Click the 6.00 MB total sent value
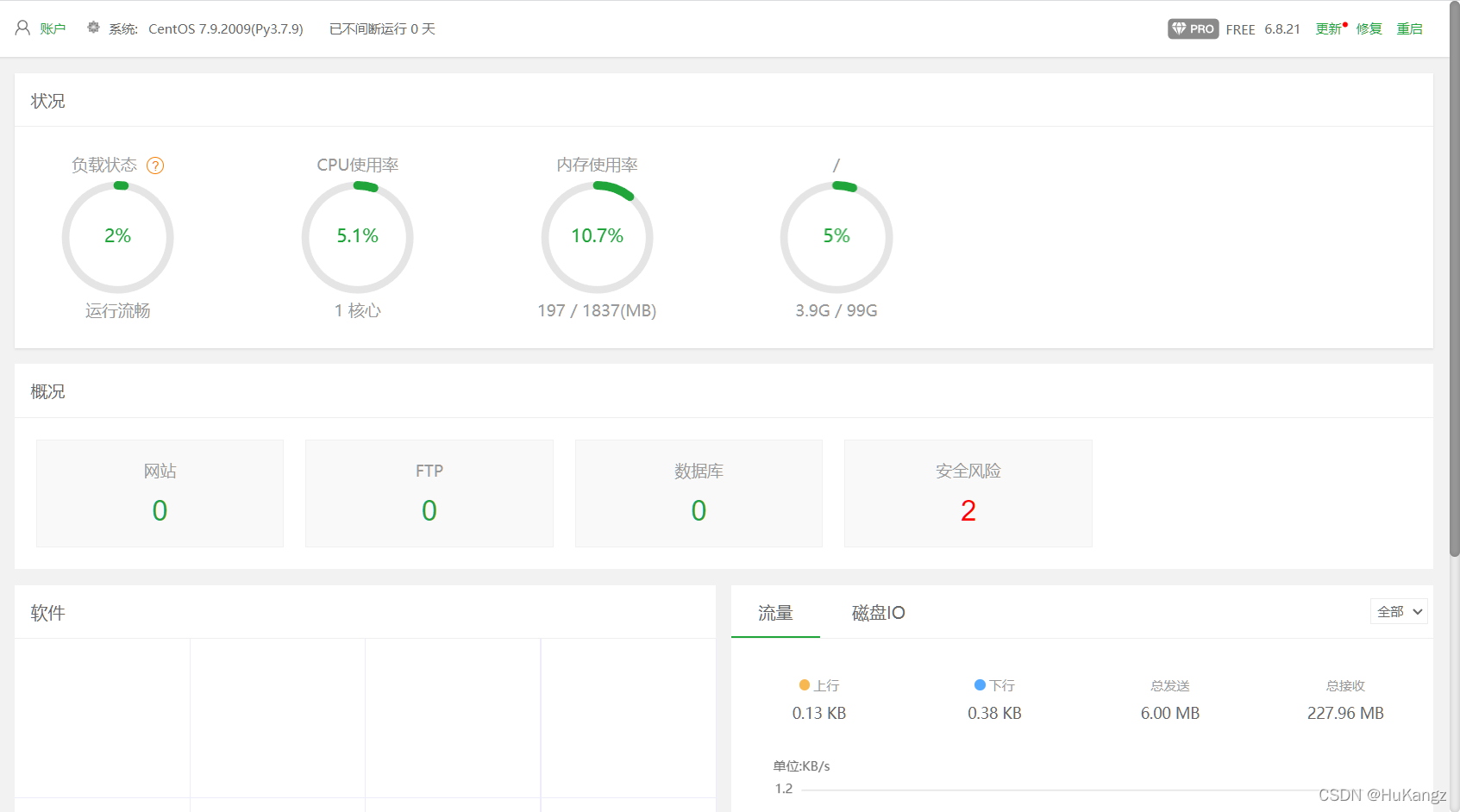This screenshot has height=812, width=1460. (x=1170, y=713)
